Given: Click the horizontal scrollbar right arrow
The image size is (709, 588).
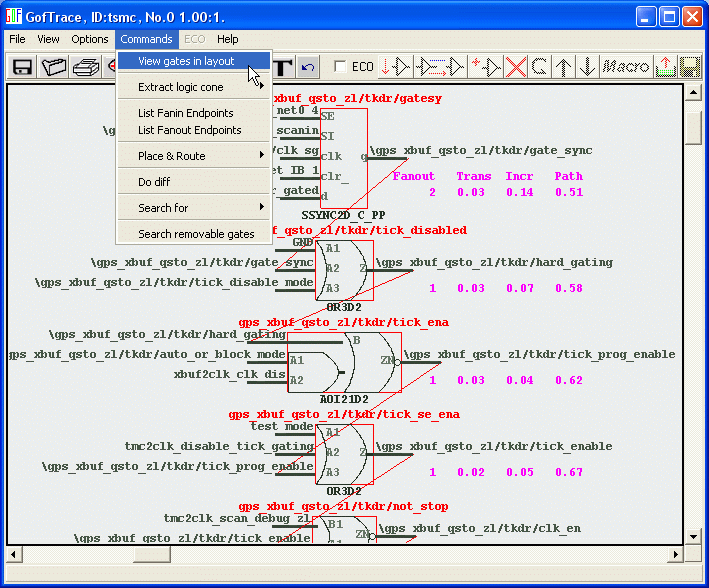Looking at the screenshot, I should click(x=676, y=554).
